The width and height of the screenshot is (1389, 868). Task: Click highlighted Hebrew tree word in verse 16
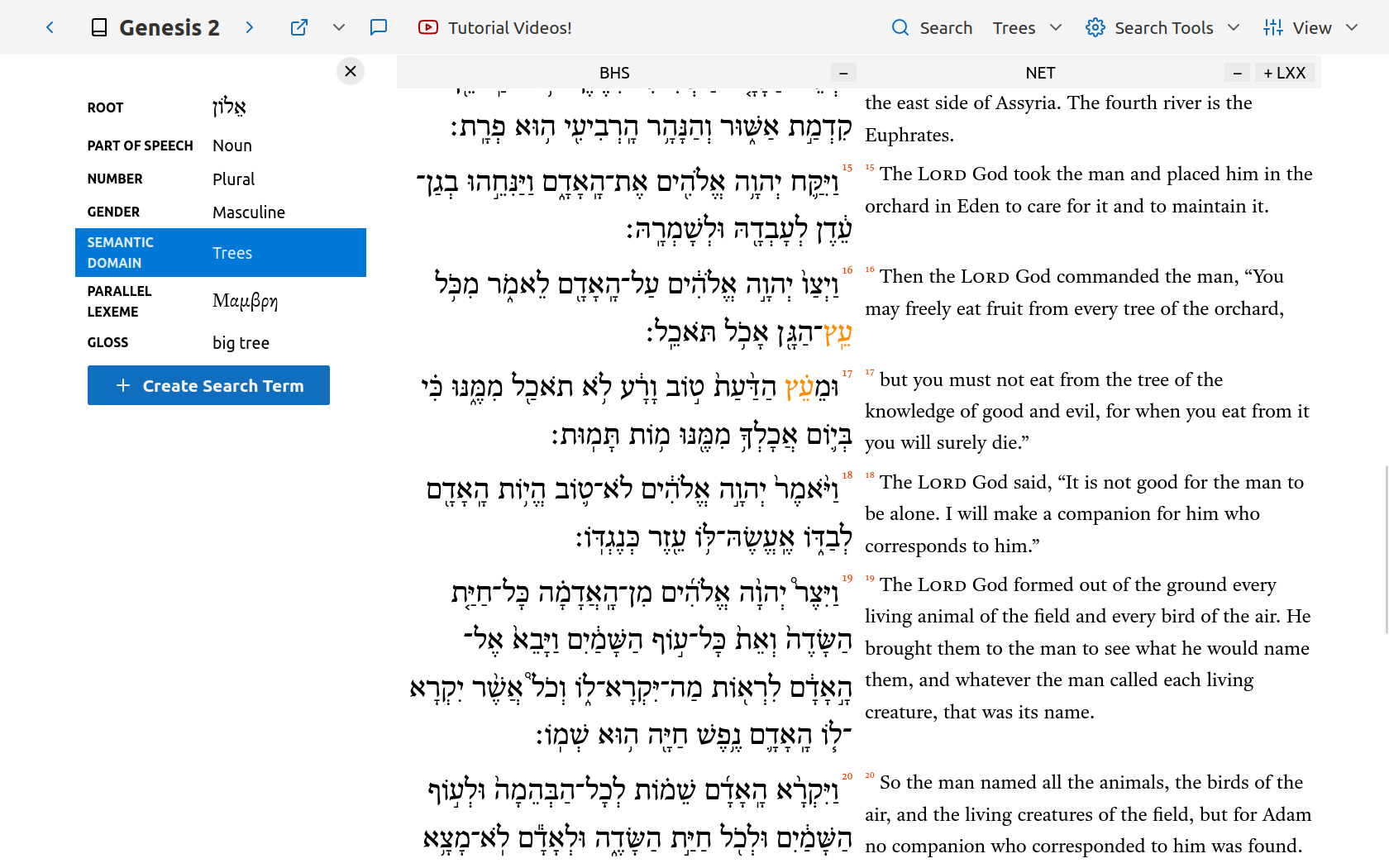pyautogui.click(x=838, y=332)
